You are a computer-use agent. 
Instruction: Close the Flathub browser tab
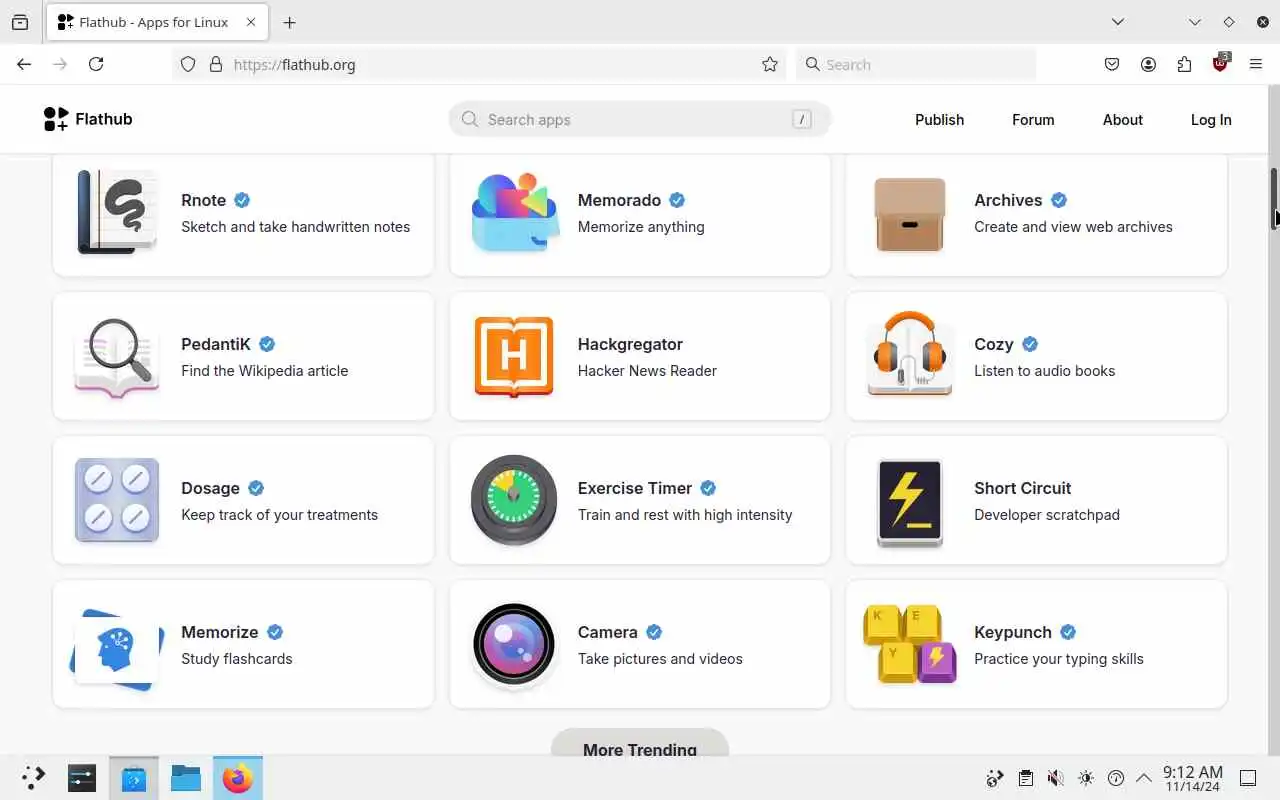(x=250, y=22)
